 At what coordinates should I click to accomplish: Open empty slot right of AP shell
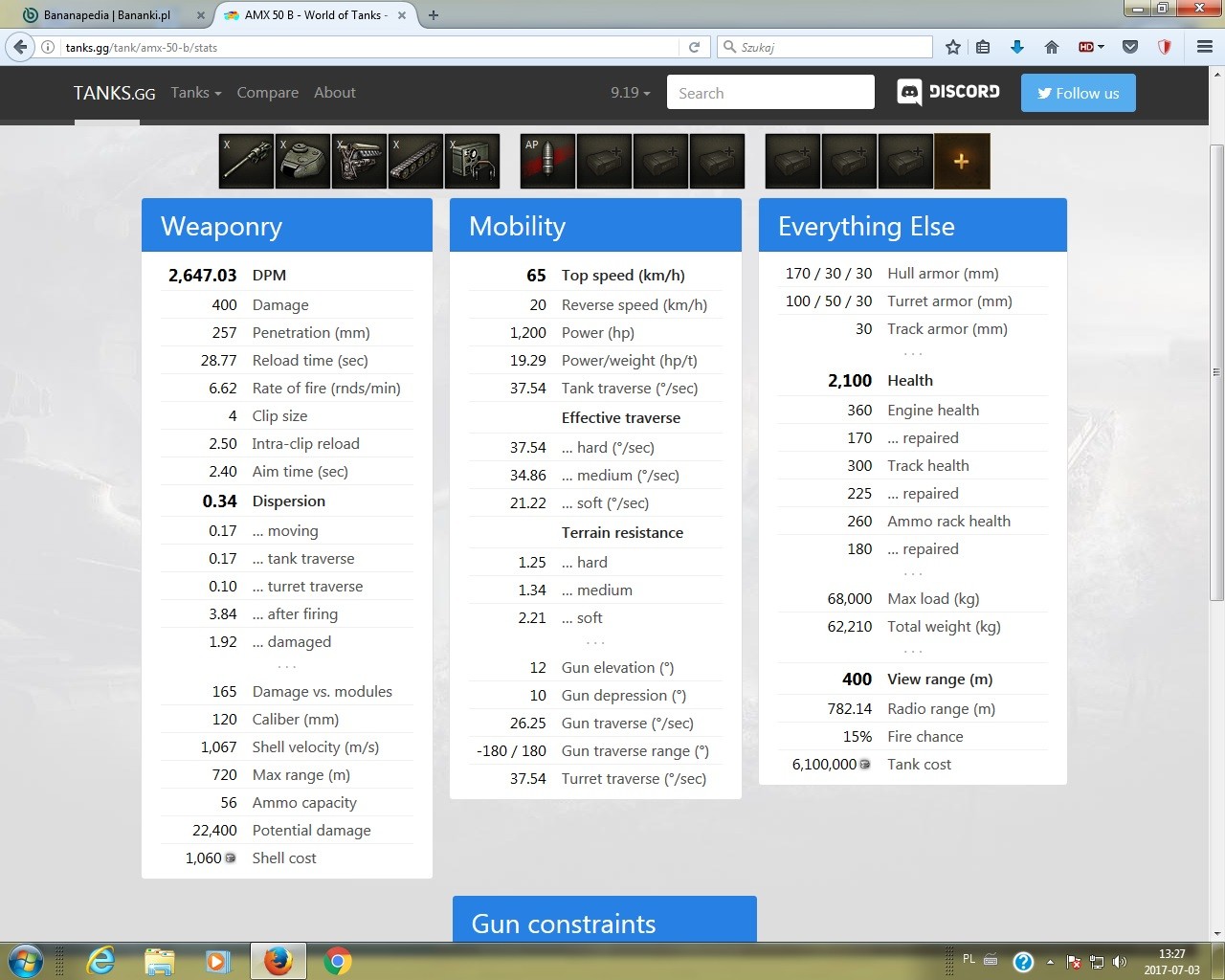click(604, 161)
